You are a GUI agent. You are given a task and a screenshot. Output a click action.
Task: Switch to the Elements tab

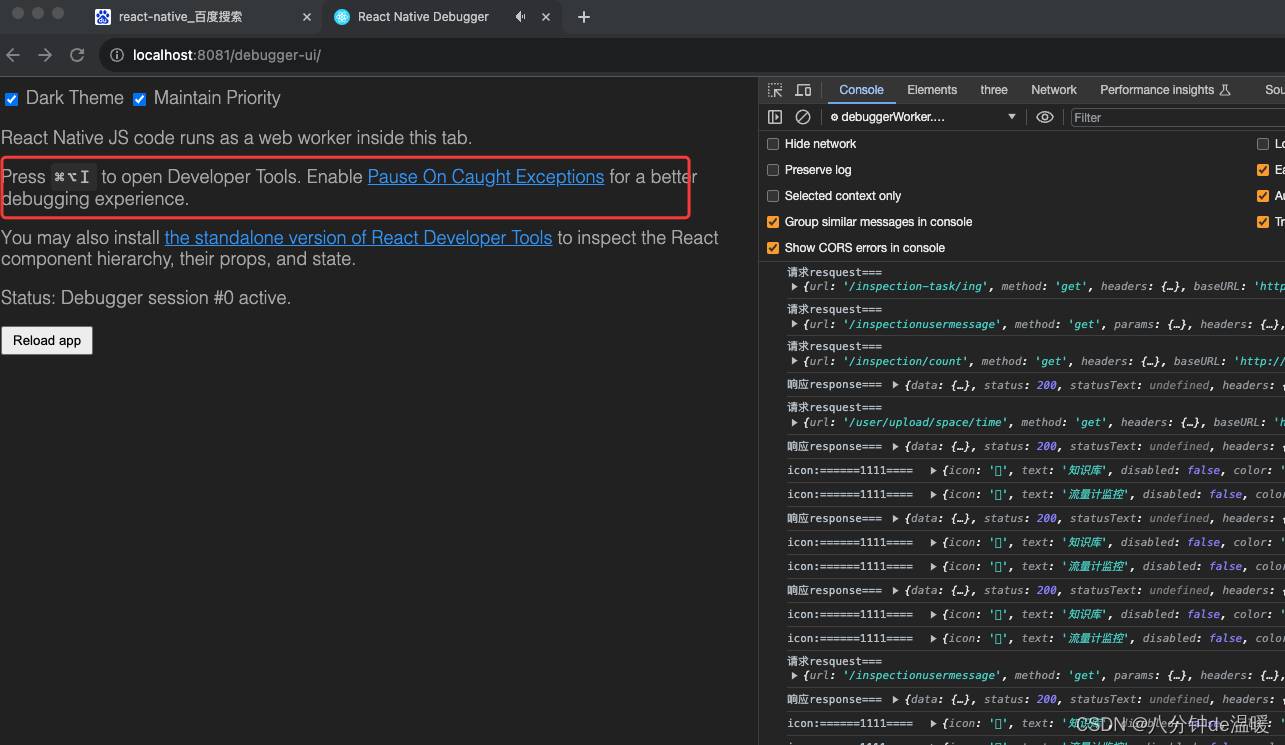932,90
